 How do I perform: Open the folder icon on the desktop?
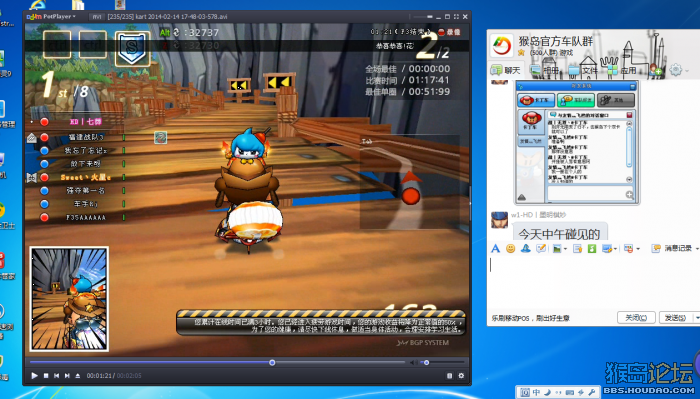78,5
